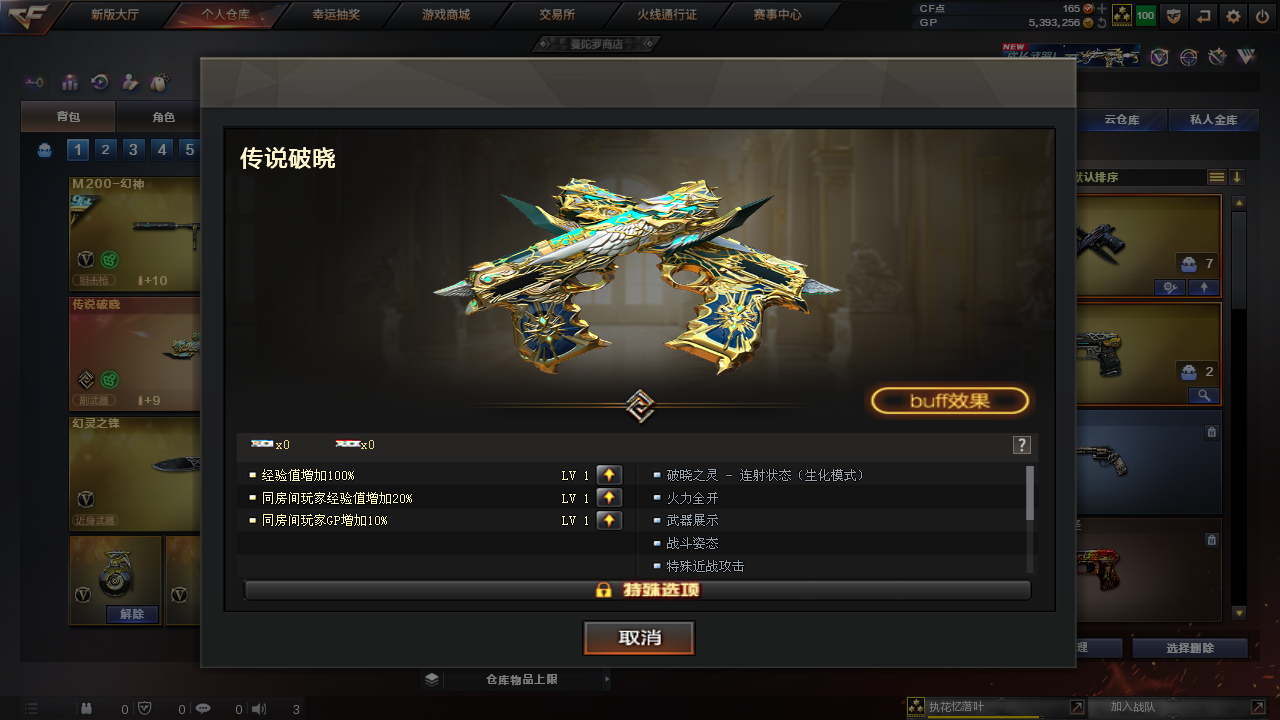1280x720 pixels.
Task: Select backpack slot number 1
Action: coord(78,150)
